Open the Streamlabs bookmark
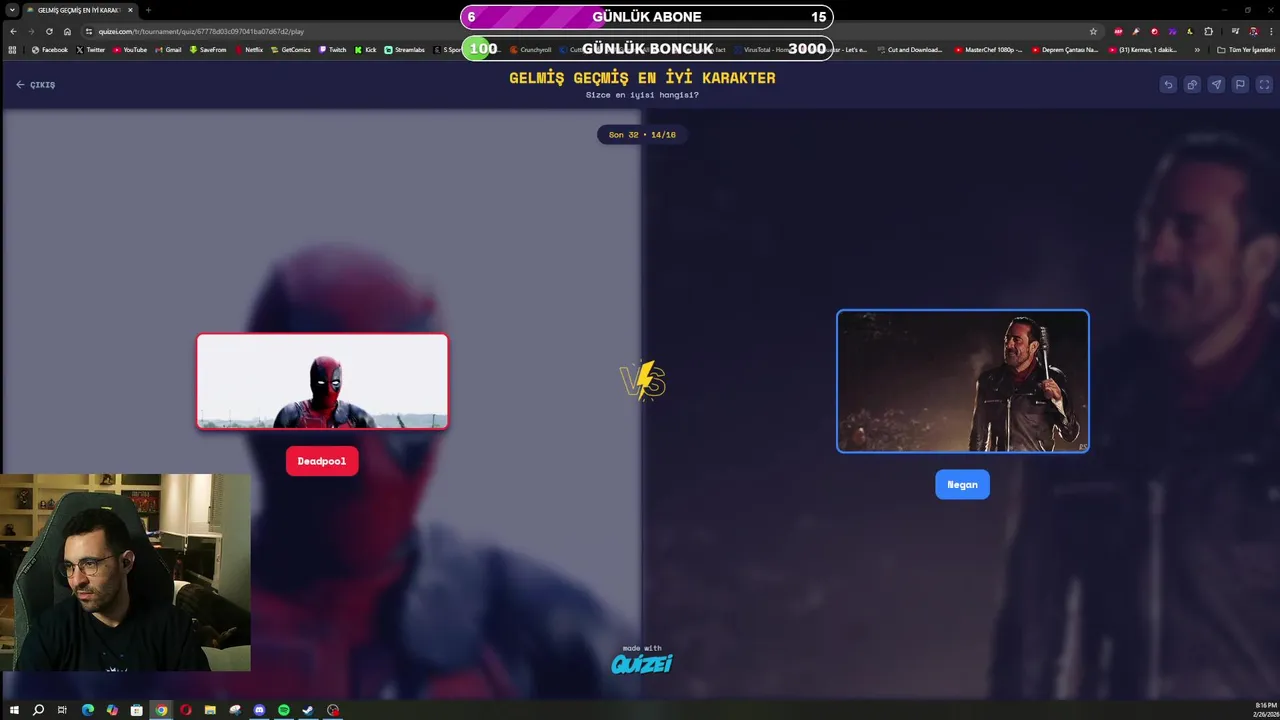1280x720 pixels. pos(405,49)
